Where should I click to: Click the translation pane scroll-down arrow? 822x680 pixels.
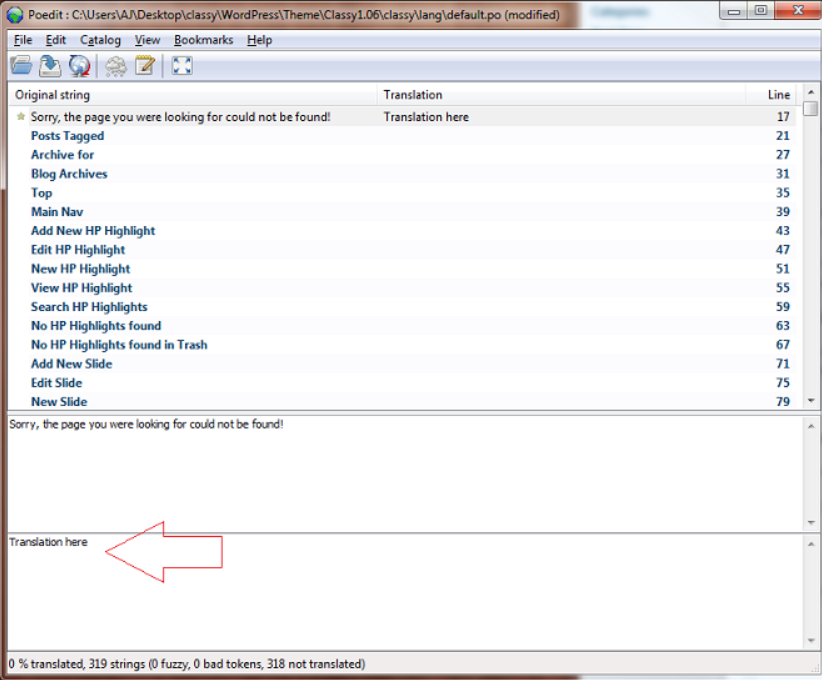tap(811, 641)
